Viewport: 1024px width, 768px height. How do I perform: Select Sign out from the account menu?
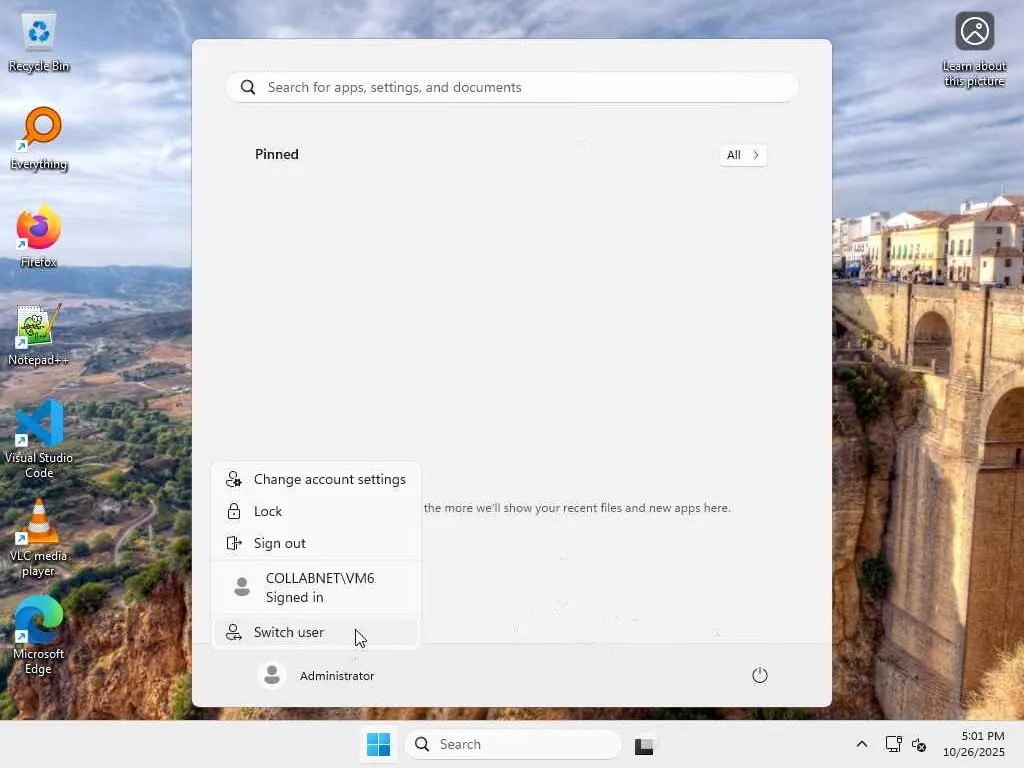click(316, 543)
